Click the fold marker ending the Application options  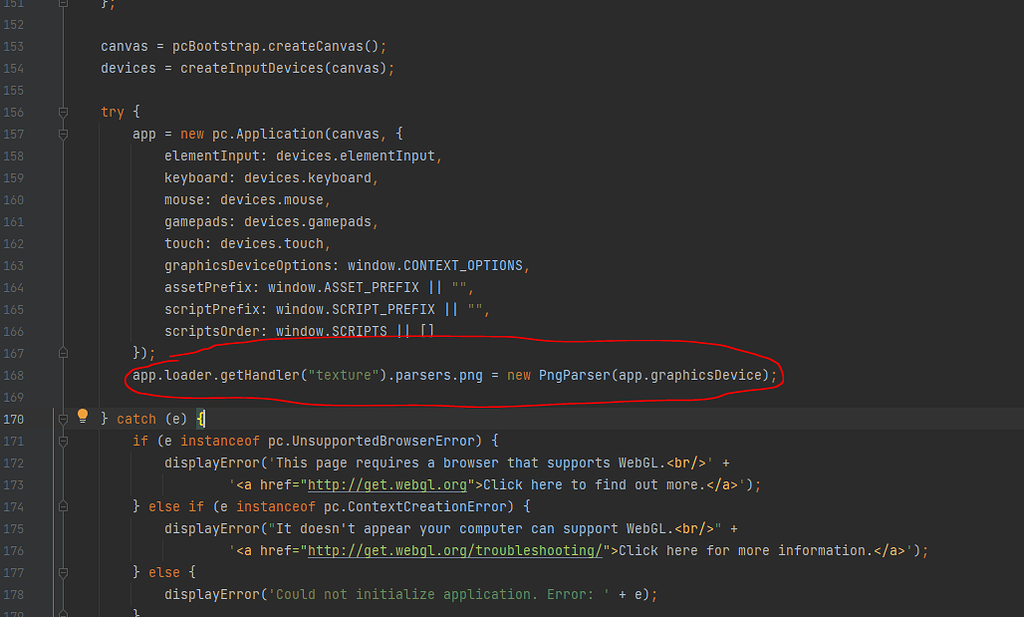62,352
